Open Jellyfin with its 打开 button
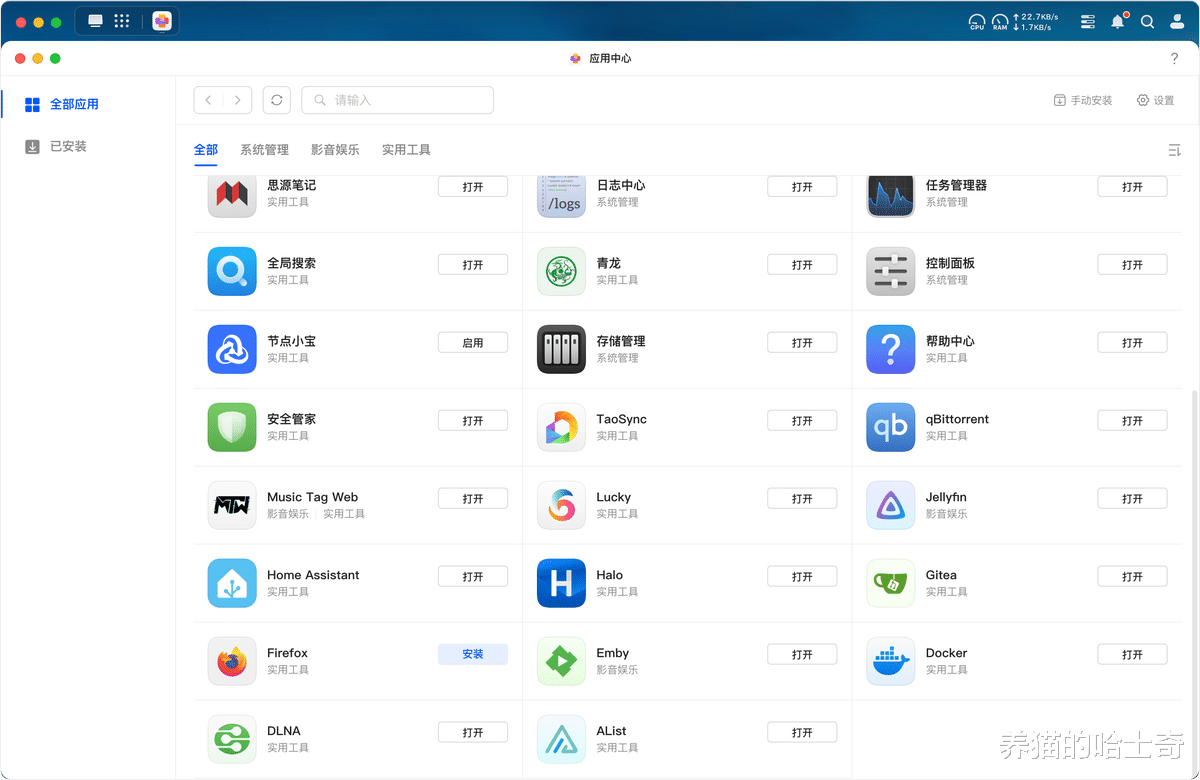The width and height of the screenshot is (1200, 780). tap(1132, 498)
